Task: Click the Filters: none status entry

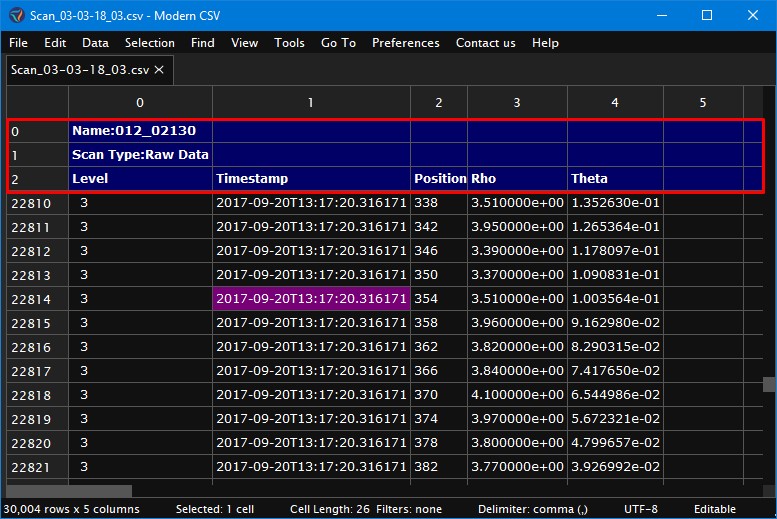Action: coord(409,509)
